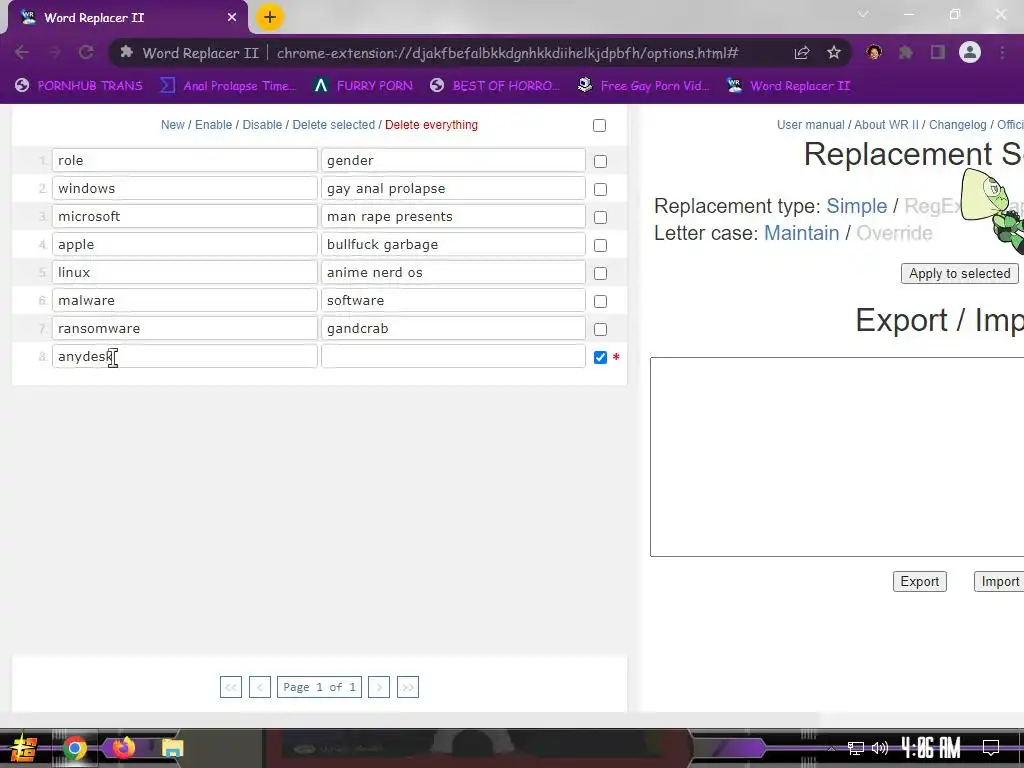Click the browser back arrow
The height and width of the screenshot is (768, 1024).
[x=22, y=52]
